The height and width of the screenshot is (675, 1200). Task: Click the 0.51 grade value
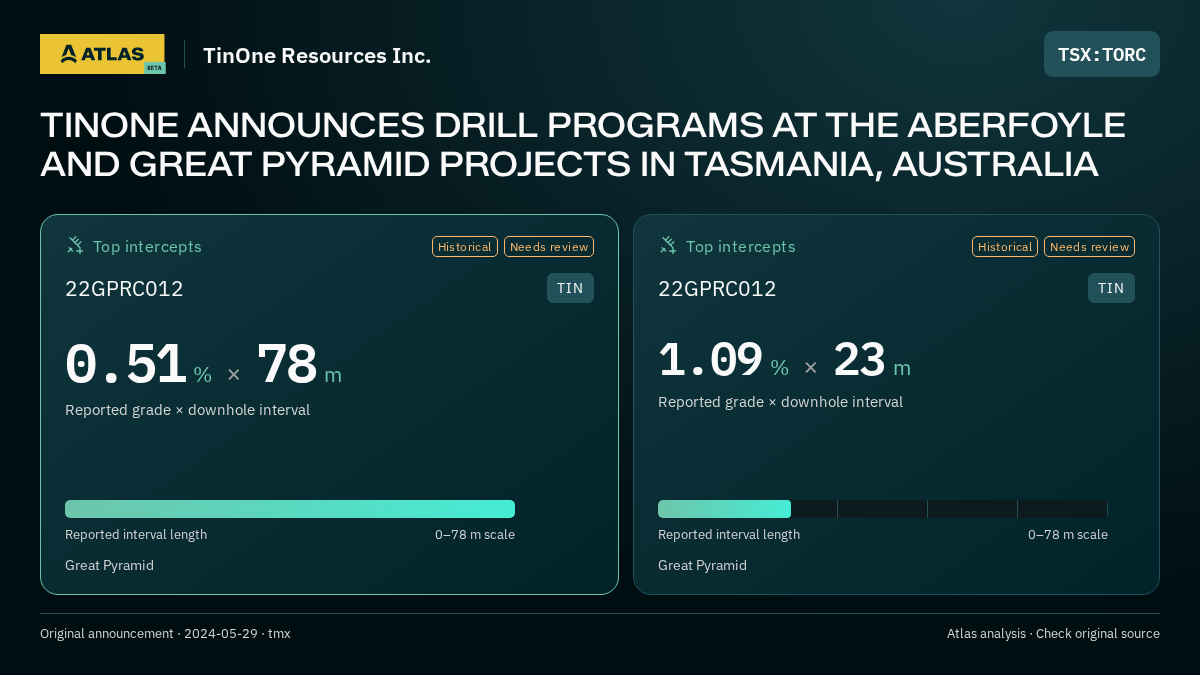tap(126, 365)
